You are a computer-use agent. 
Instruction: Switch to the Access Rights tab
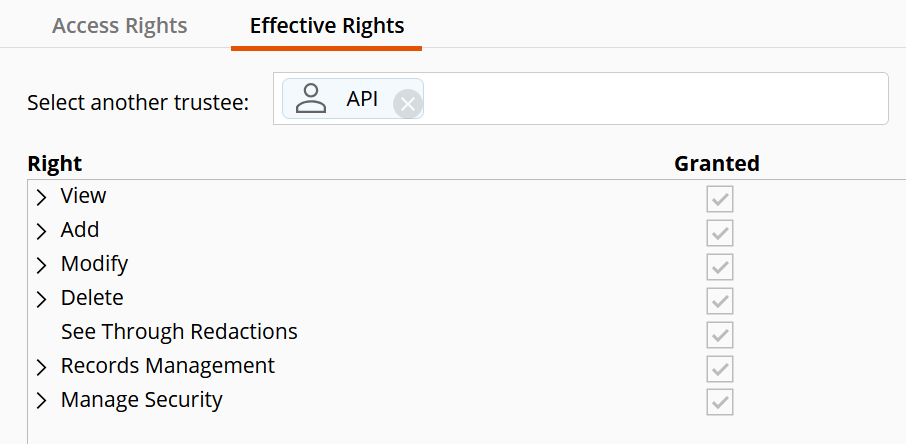pos(120,25)
